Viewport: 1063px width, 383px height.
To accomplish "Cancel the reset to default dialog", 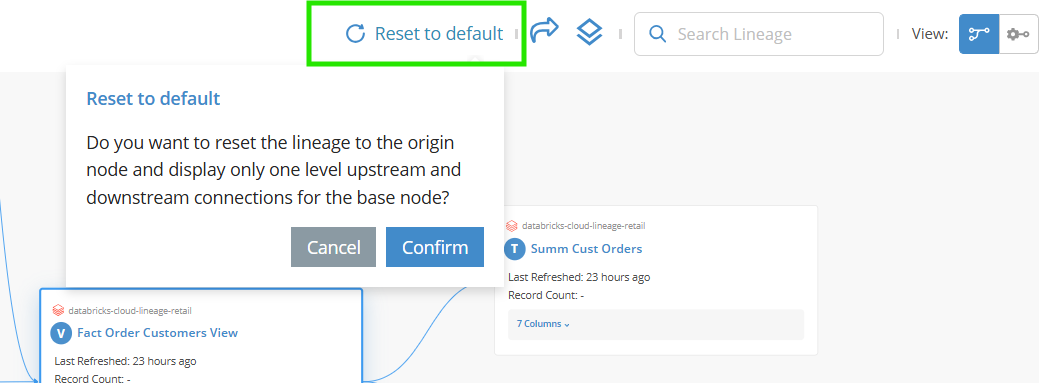I will click(334, 247).
